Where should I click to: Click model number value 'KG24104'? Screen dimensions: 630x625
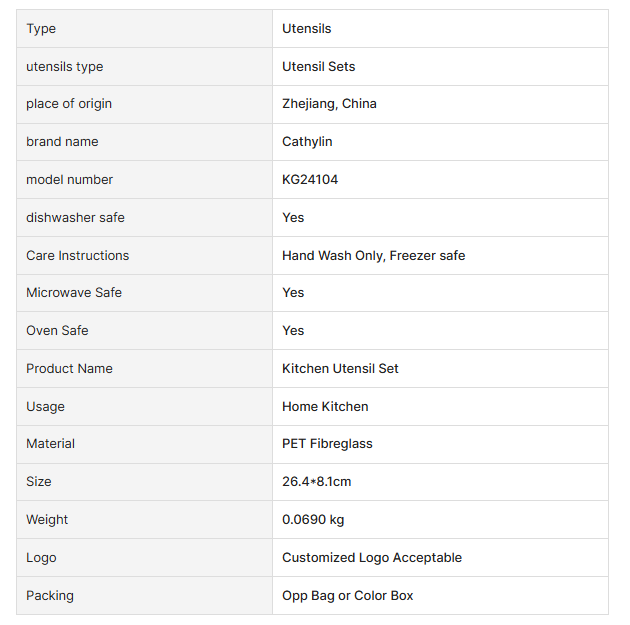[310, 180]
